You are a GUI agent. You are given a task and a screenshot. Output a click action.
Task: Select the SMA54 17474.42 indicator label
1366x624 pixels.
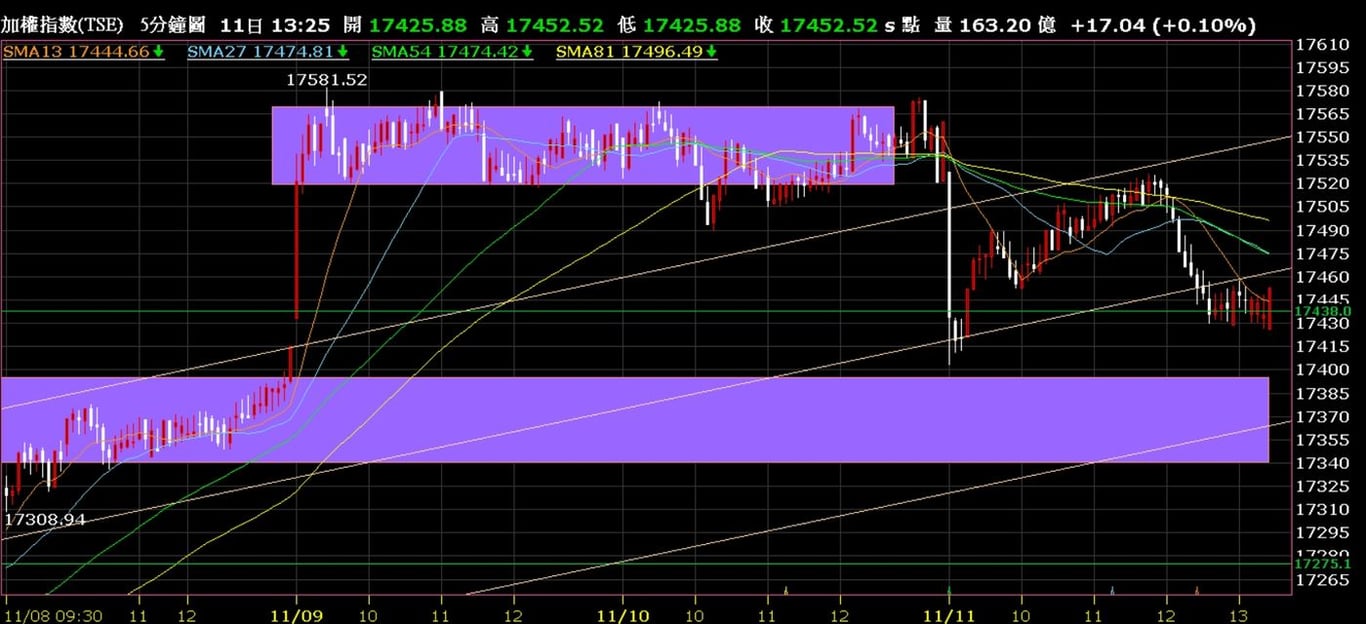[452, 51]
